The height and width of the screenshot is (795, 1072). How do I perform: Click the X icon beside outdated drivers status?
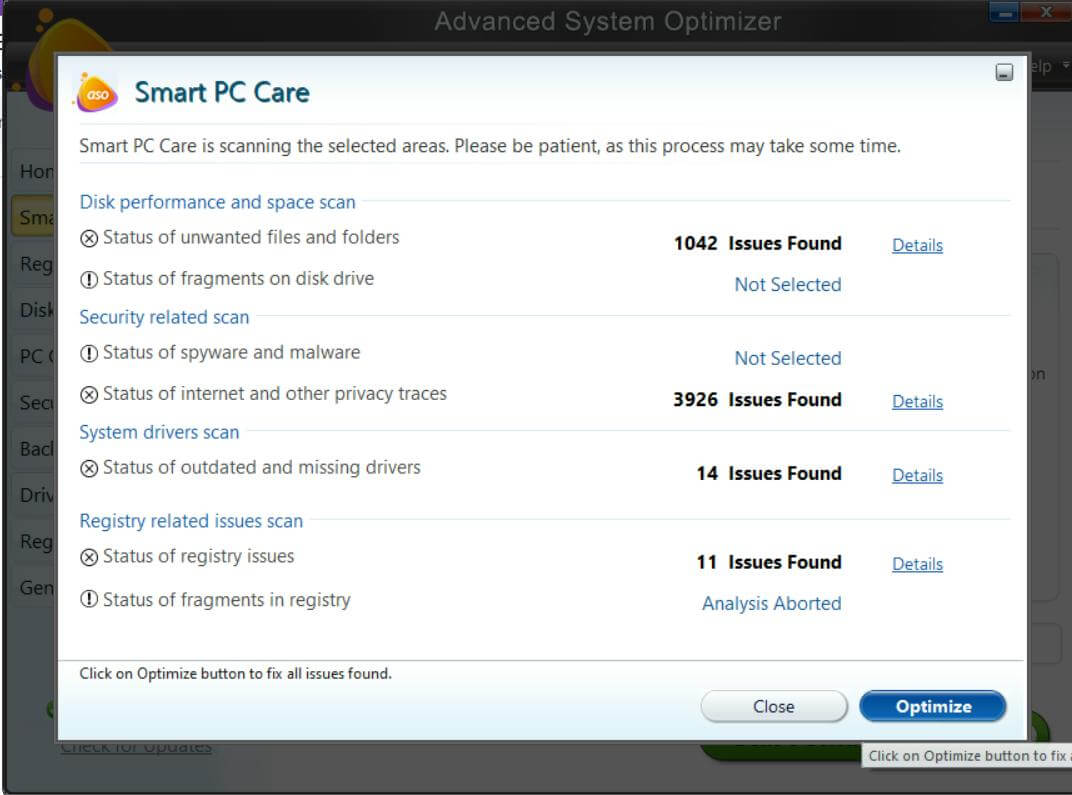(89, 468)
